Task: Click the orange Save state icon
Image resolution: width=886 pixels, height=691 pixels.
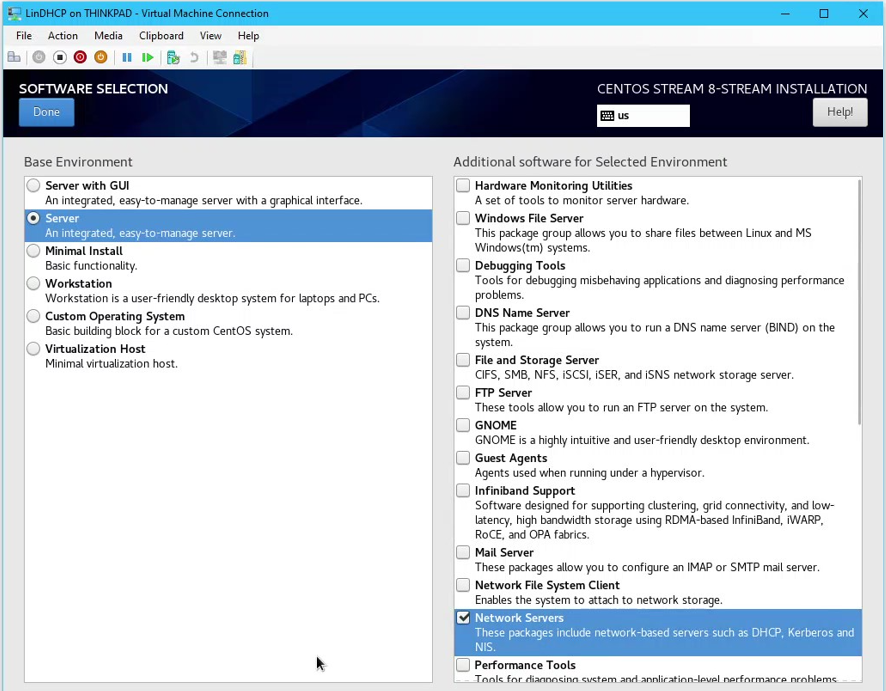Action: click(101, 57)
